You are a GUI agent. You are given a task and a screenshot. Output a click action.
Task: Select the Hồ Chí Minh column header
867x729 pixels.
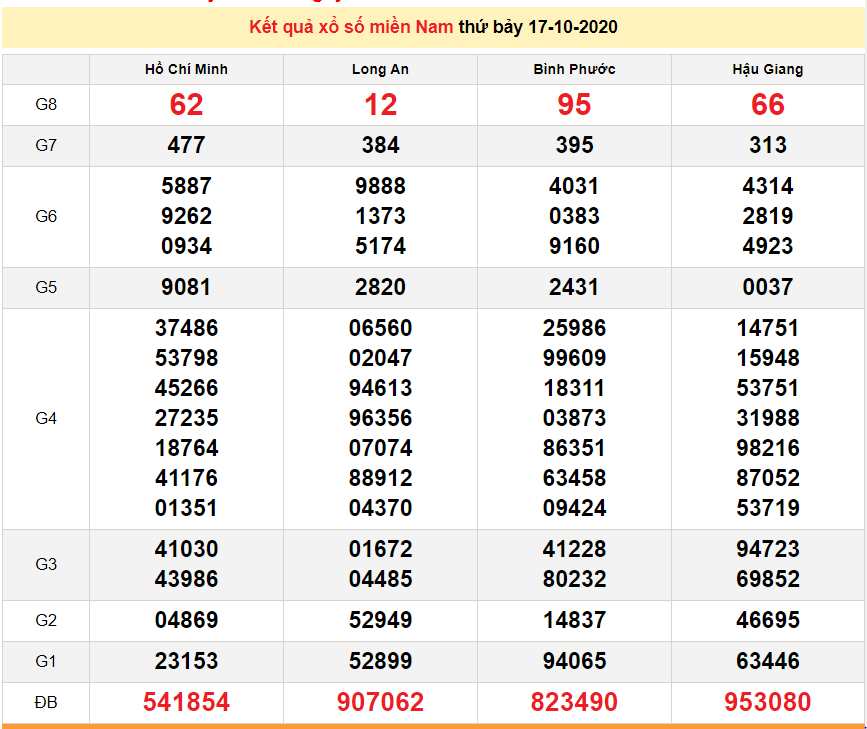[186, 69]
